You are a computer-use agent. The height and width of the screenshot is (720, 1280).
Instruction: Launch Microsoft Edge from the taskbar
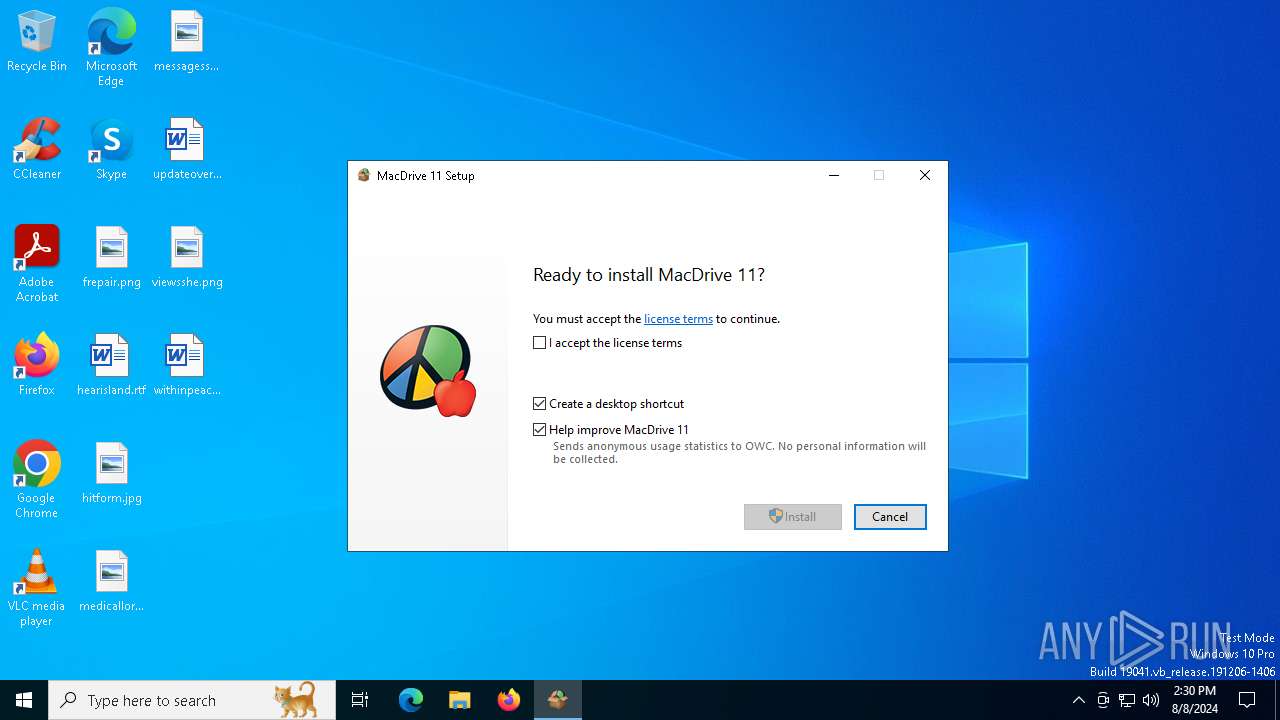(411, 700)
